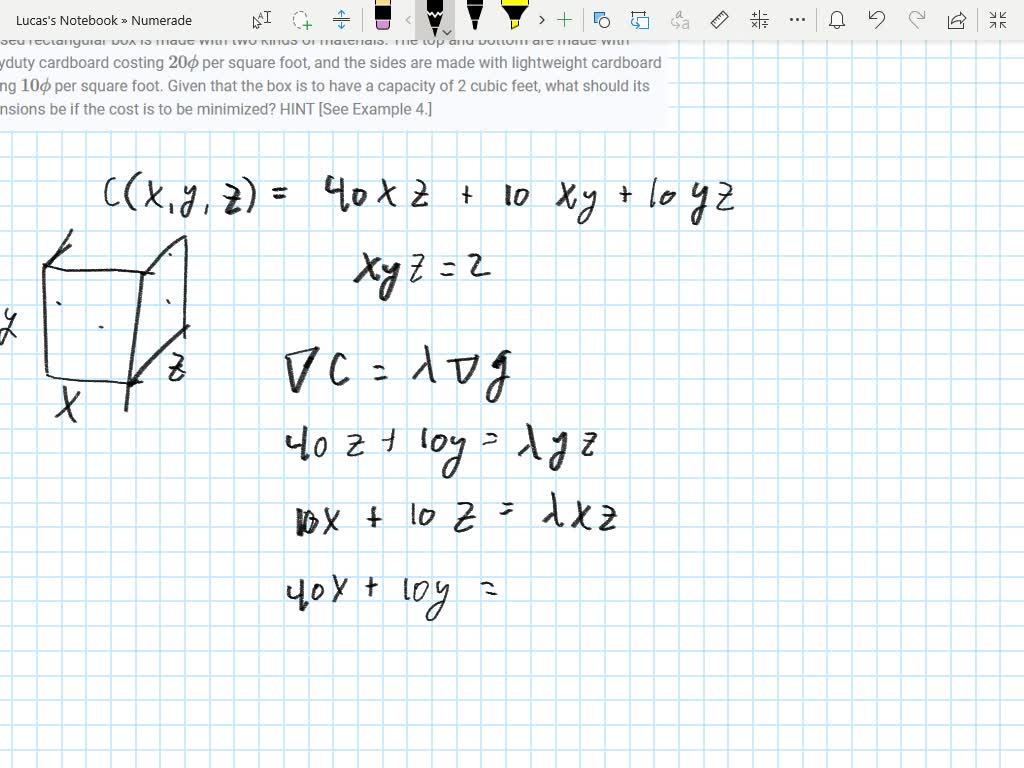Undo the last ink stroke

(x=876, y=19)
